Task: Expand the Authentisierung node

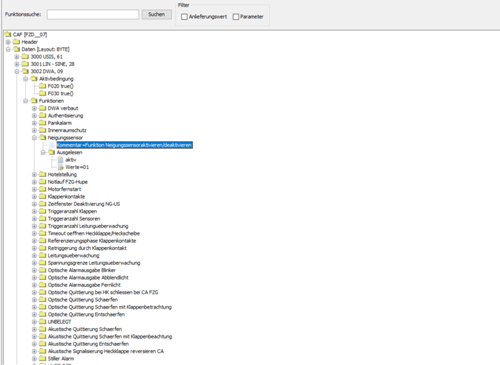Action: [34, 116]
